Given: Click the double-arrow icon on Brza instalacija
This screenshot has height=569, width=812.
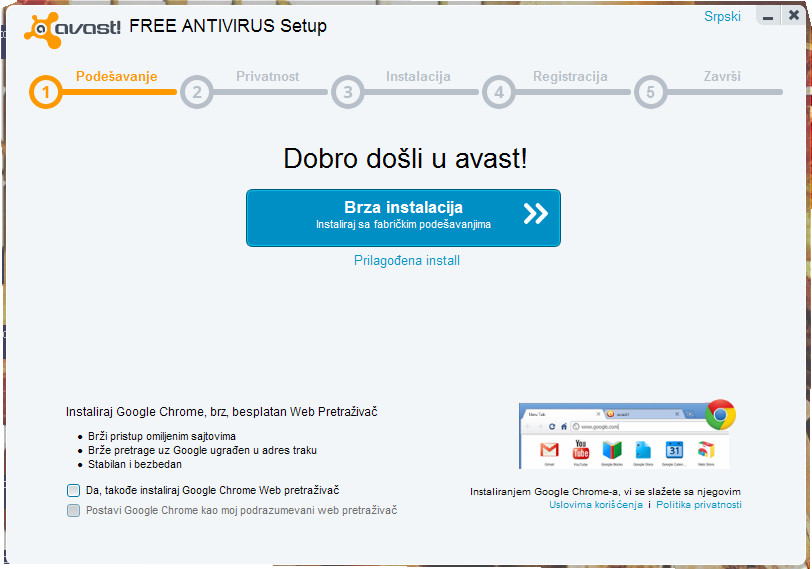Looking at the screenshot, I should [535, 213].
